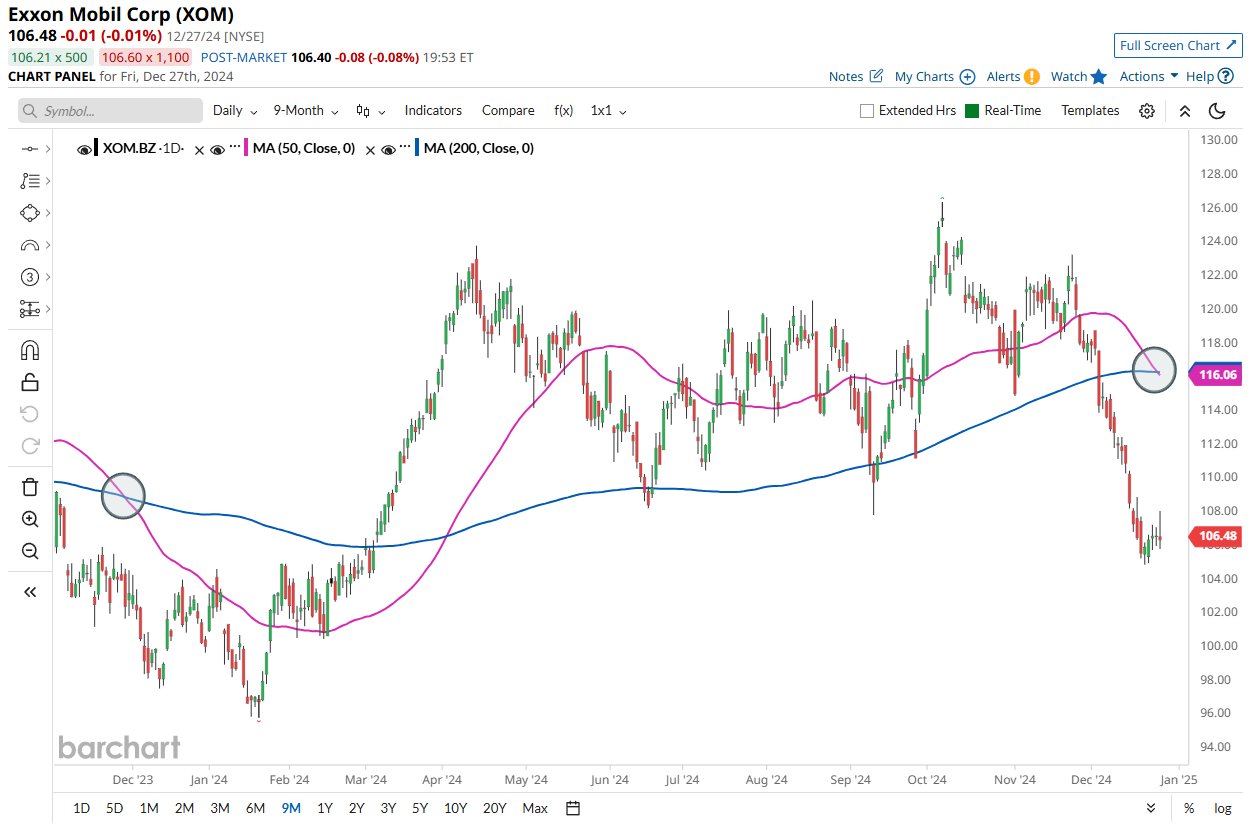Open the f(x) expressions menu

coord(563,111)
